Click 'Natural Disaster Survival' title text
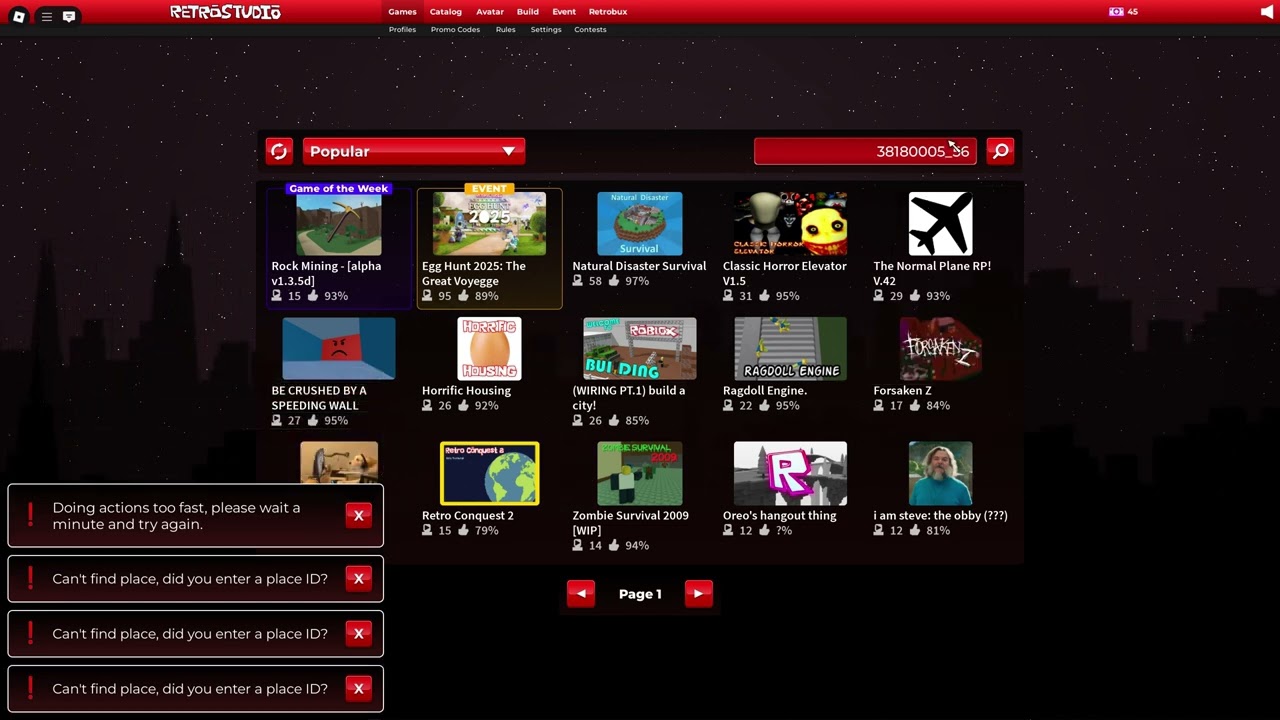This screenshot has height=720, width=1280. coord(639,266)
